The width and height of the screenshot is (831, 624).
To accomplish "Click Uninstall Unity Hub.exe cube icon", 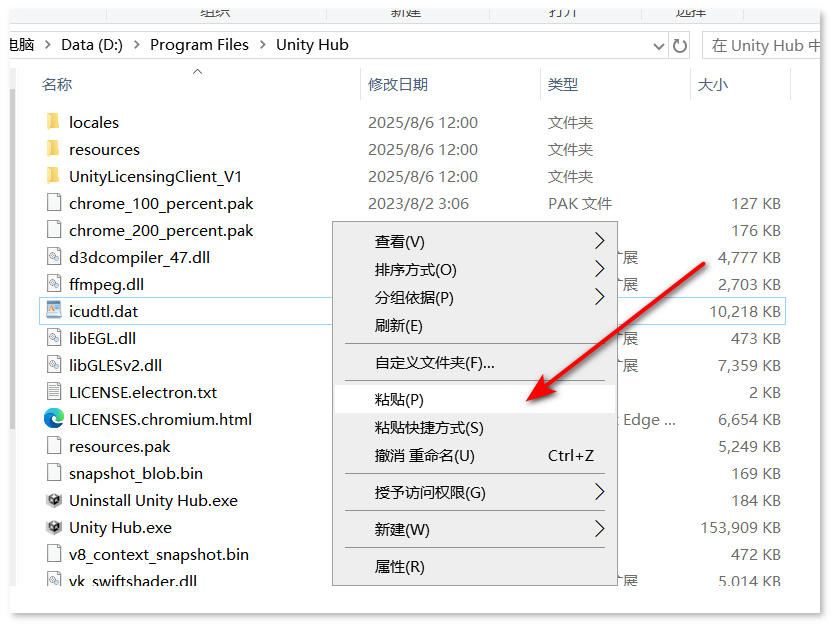I will tap(54, 500).
